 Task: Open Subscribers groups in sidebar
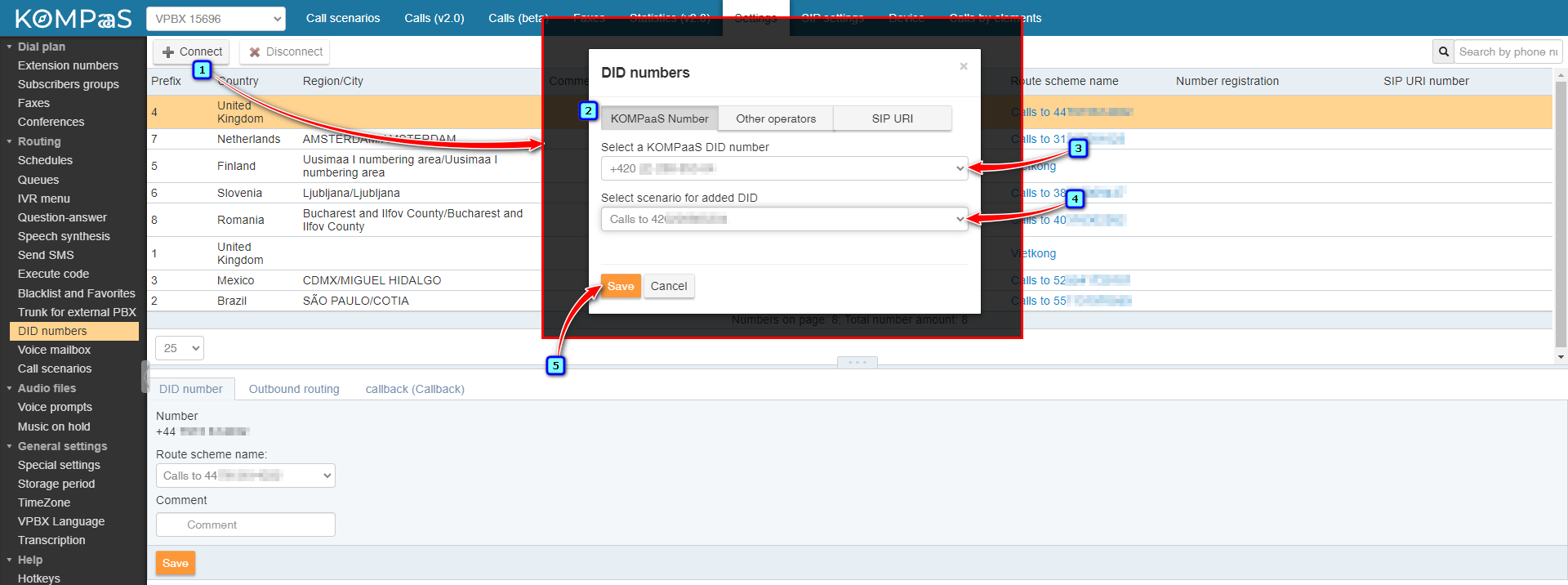point(69,84)
